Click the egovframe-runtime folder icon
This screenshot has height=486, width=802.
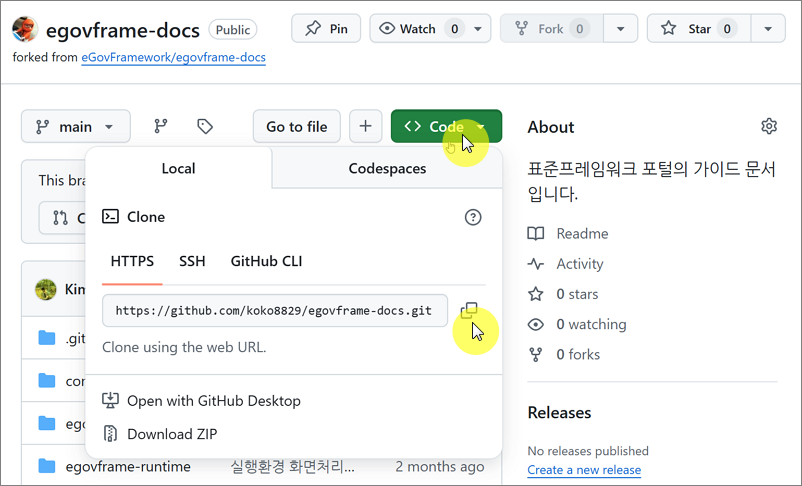(x=47, y=466)
